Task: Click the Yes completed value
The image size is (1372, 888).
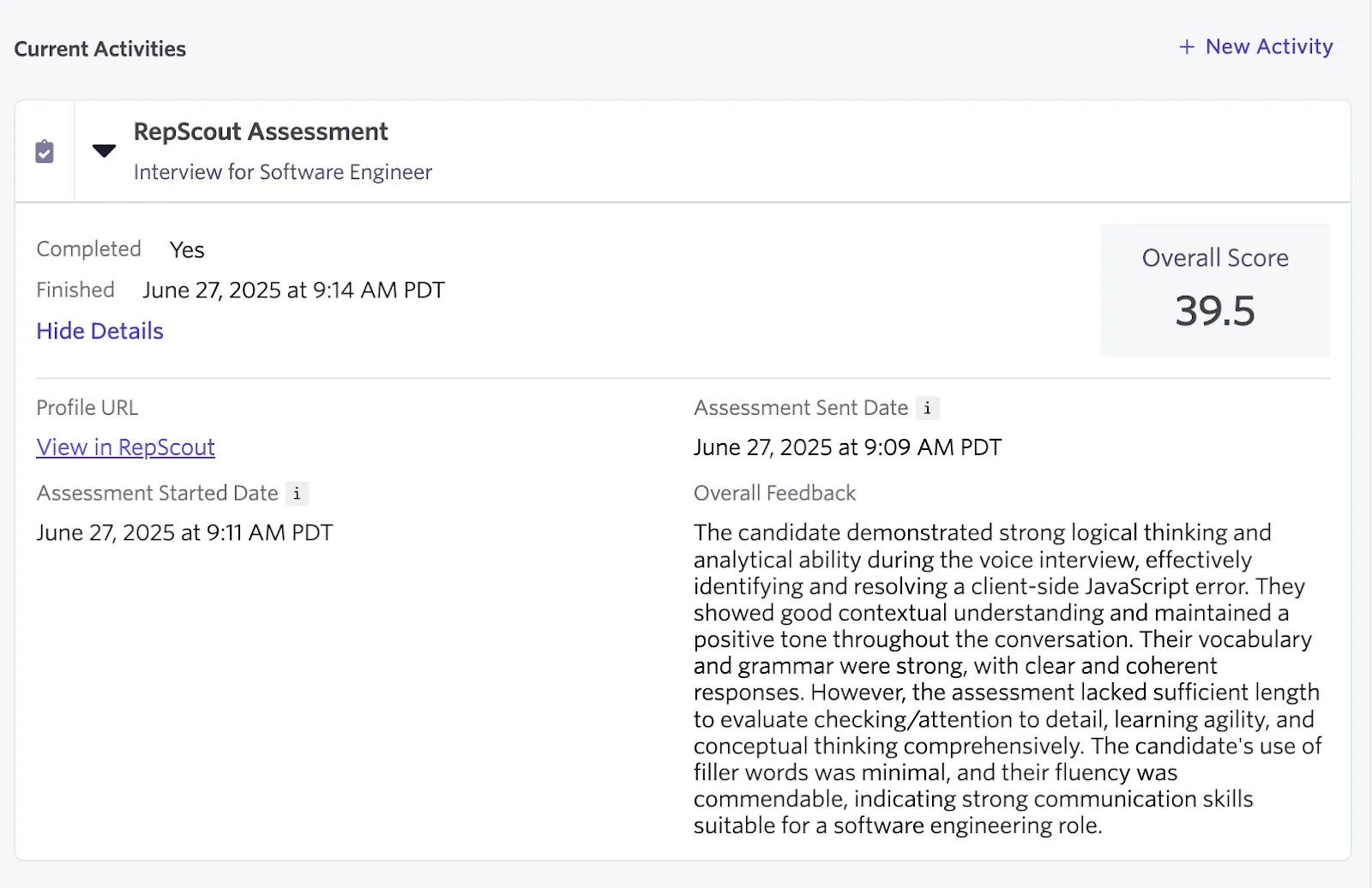Action: [x=187, y=249]
